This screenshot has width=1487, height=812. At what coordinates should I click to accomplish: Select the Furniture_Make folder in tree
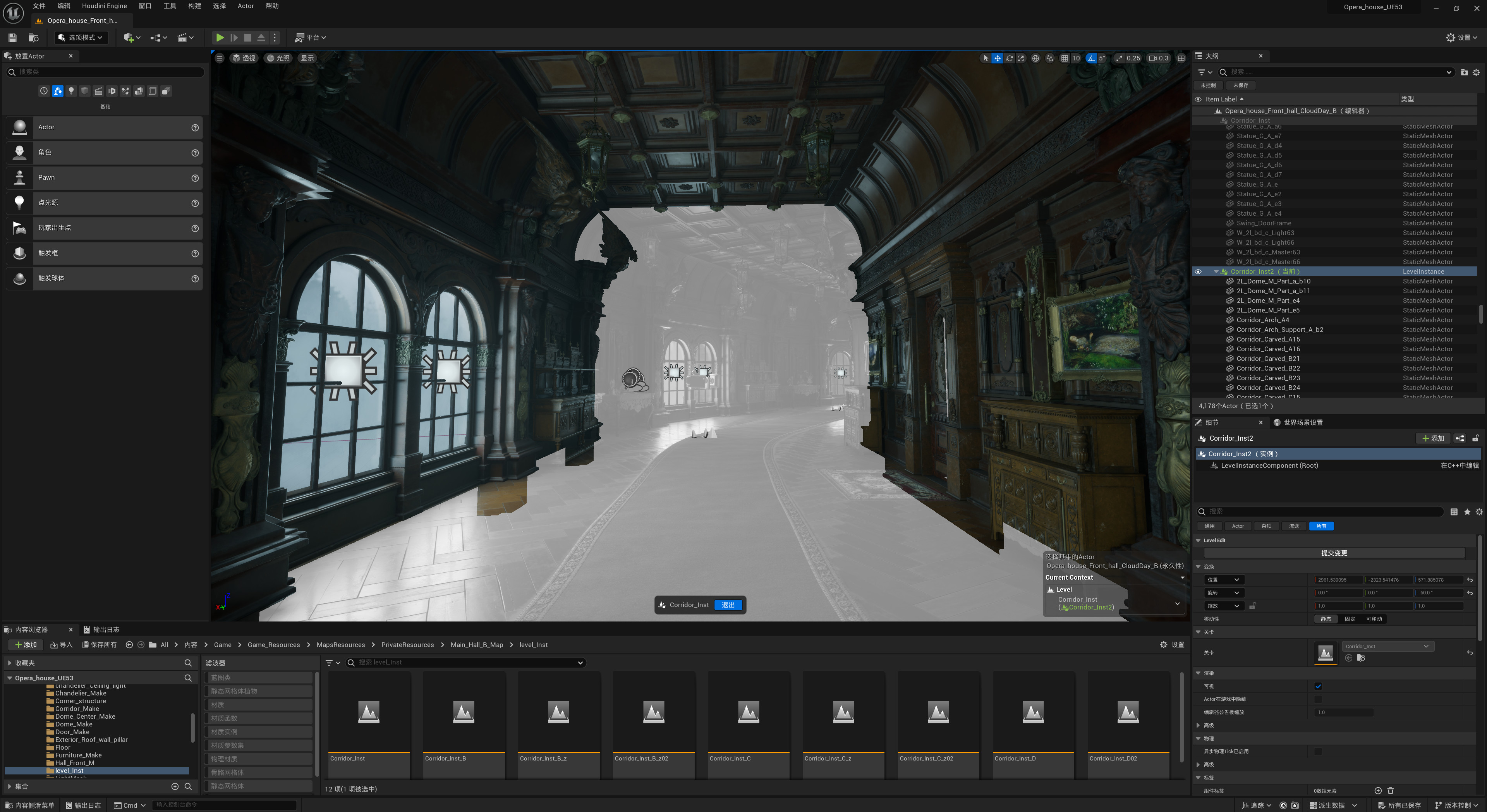point(78,755)
